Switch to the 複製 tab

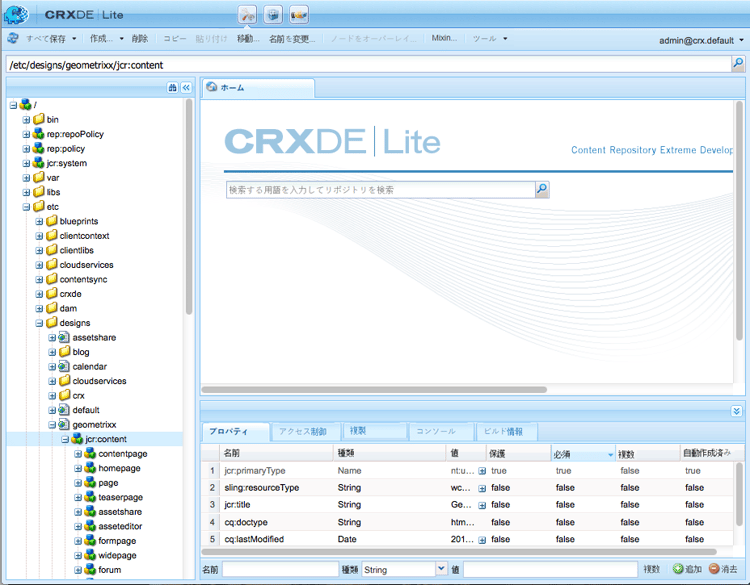[375, 431]
